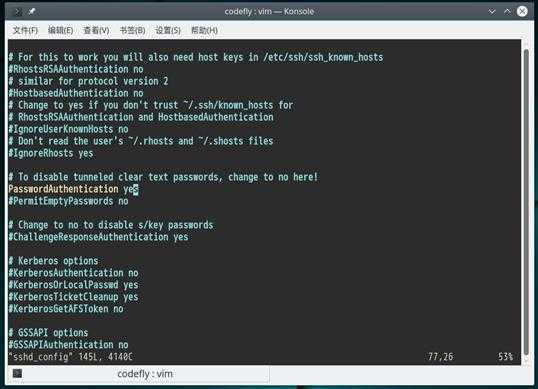Click the #IgnoreUserKnownHosts no line
The image size is (538, 389).
click(69, 129)
